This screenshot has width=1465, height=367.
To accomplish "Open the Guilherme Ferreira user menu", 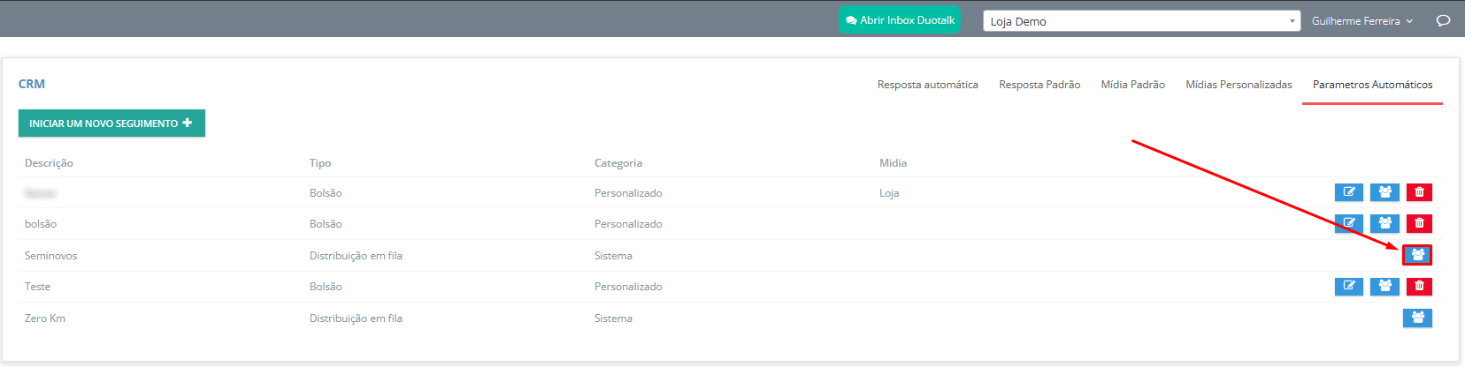I will (1361, 20).
